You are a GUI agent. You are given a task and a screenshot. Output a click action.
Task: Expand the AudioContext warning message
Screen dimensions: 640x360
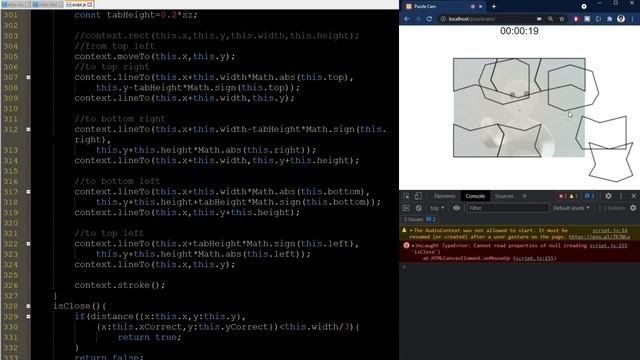[411, 231]
